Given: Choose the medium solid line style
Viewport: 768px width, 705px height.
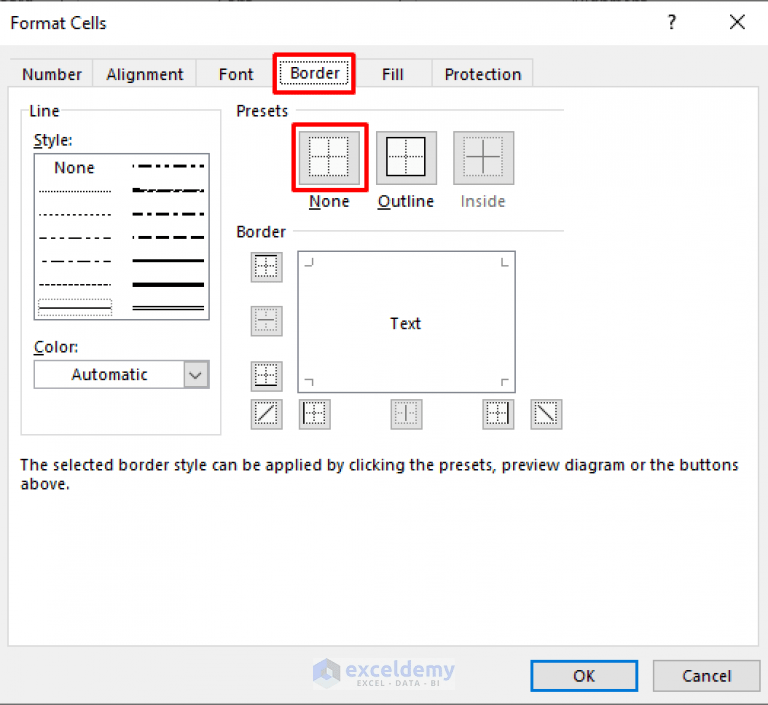Looking at the screenshot, I should tap(168, 261).
